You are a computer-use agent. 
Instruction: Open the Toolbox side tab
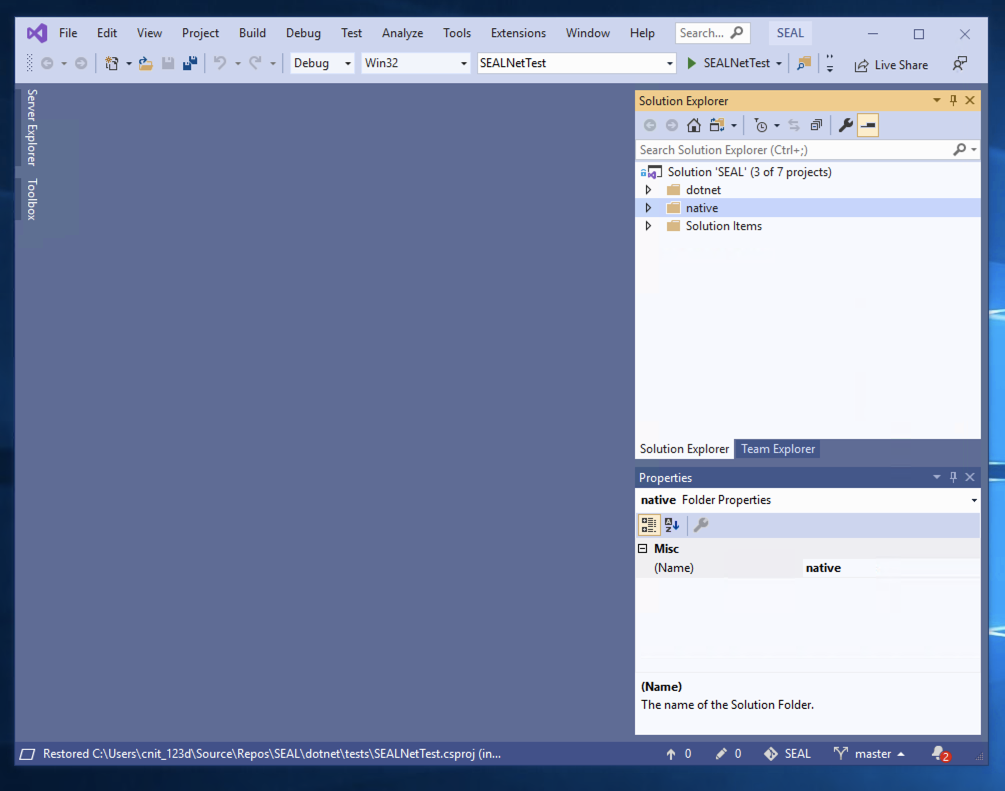click(31, 199)
